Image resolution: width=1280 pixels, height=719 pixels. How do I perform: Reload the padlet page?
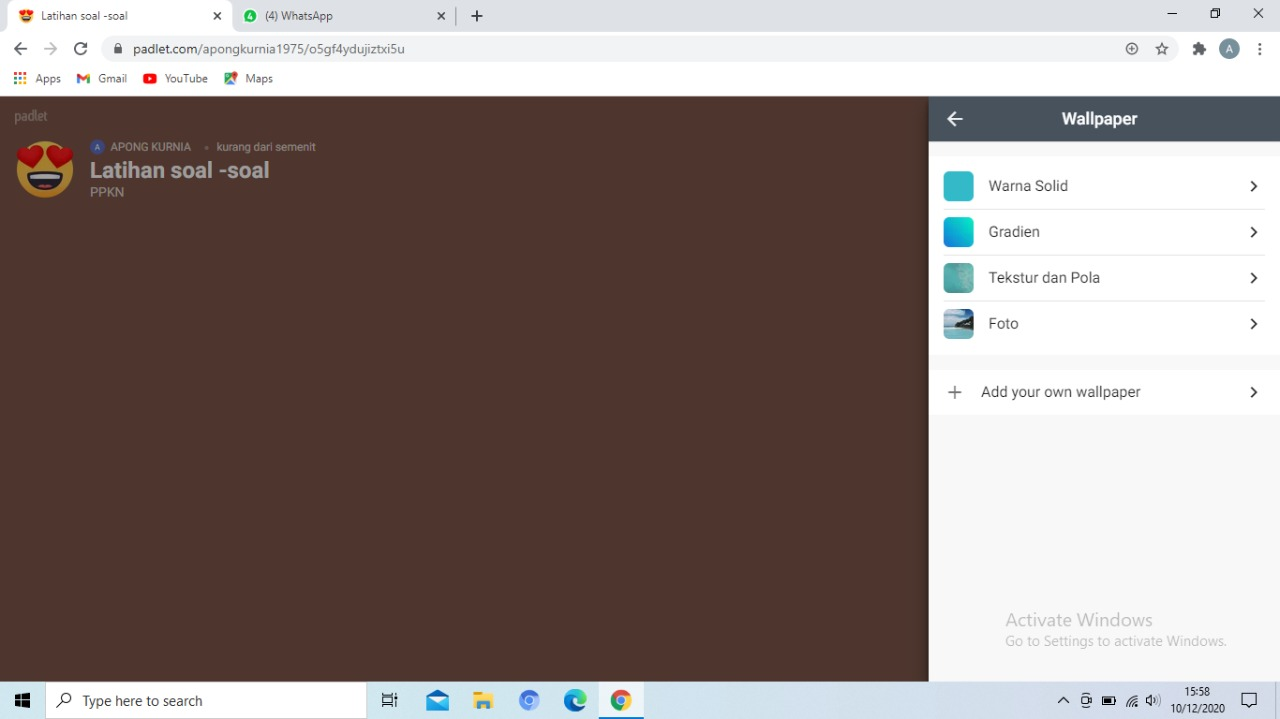tap(81, 49)
